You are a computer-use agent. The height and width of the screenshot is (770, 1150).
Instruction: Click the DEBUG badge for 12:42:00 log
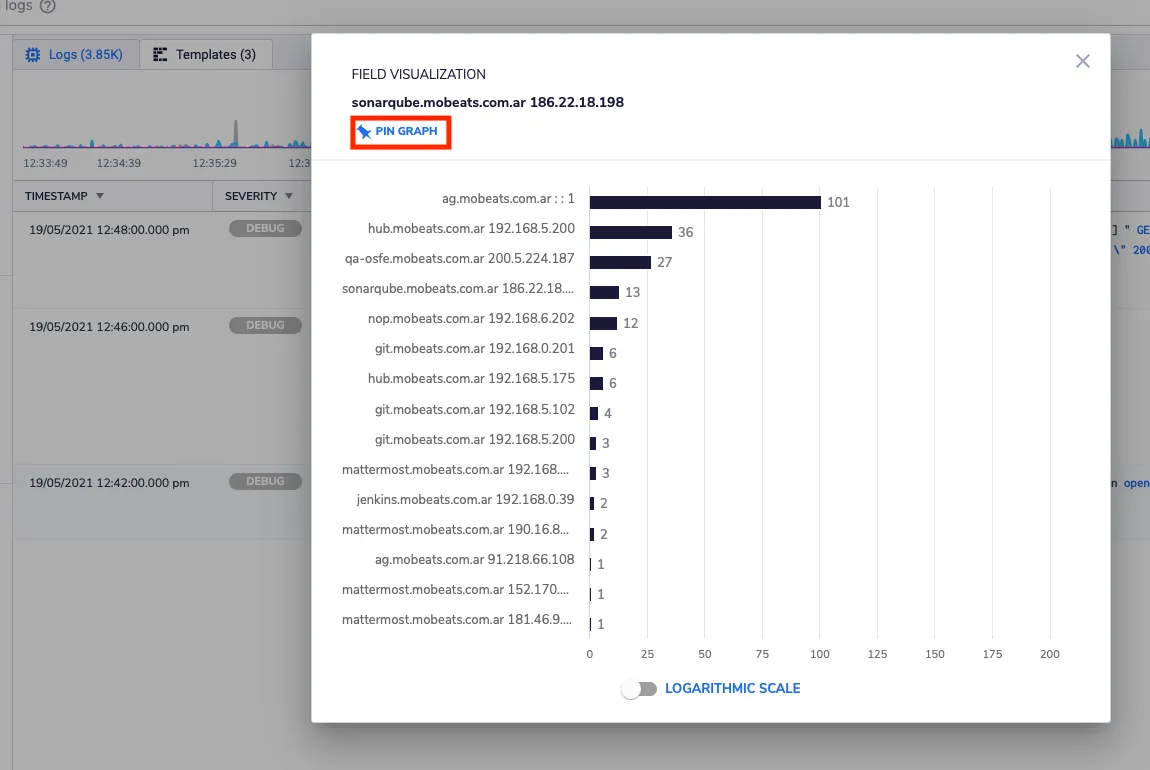265,481
